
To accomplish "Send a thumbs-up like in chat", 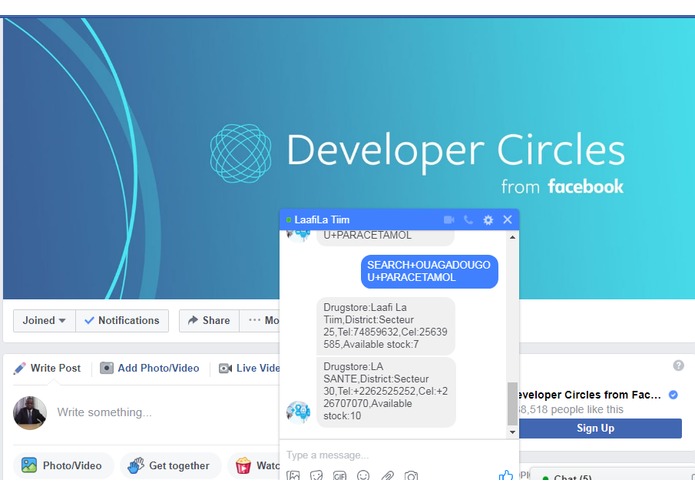I will click(x=506, y=476).
